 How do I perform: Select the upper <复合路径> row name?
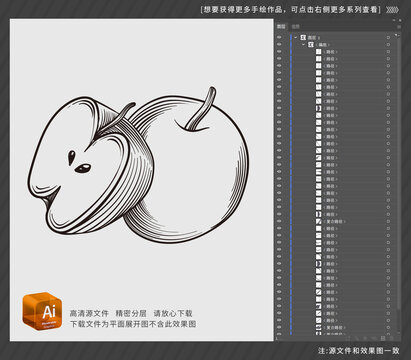[334, 221]
